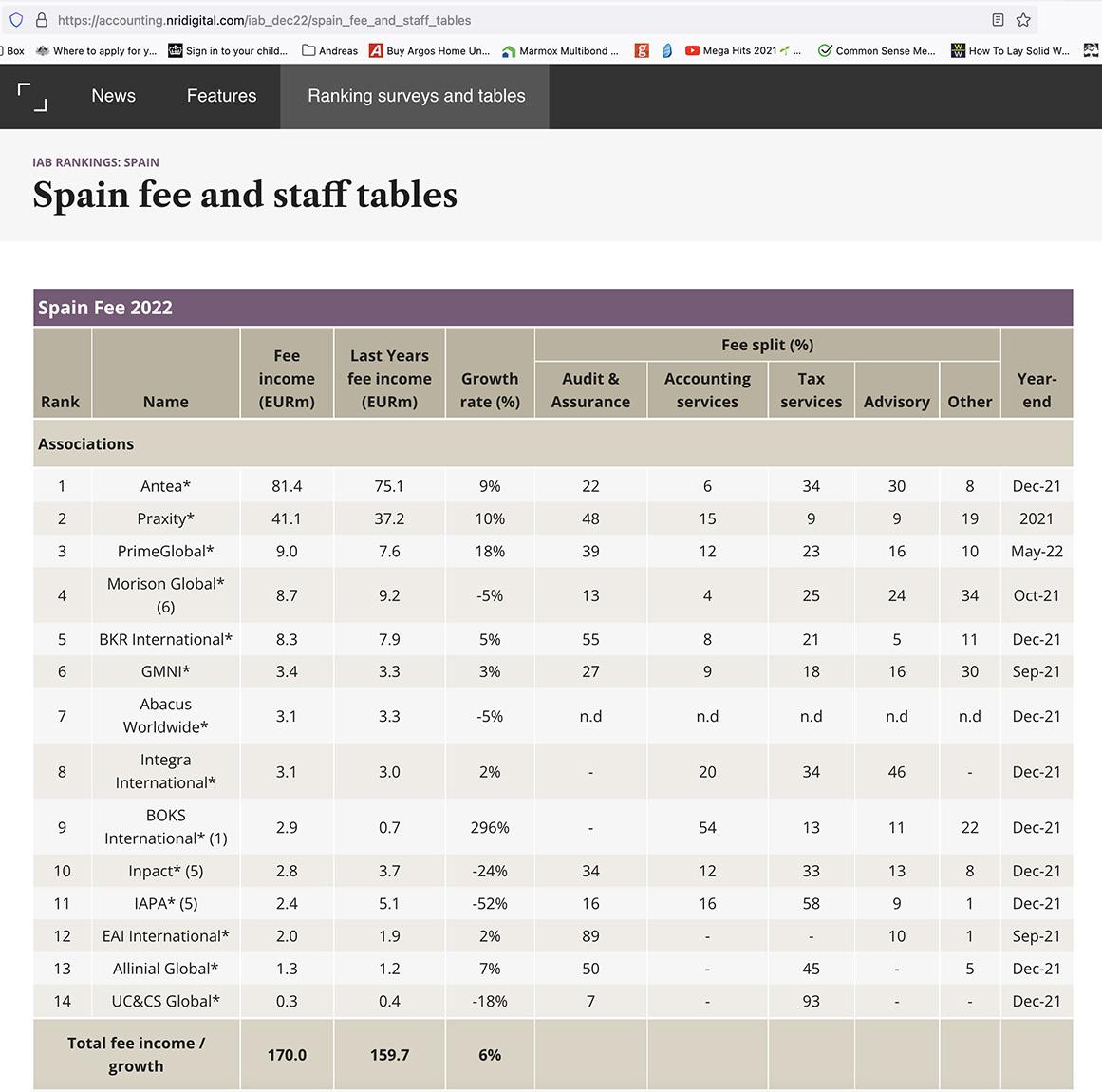
Task: Click the padlock site security icon
Action: click(42, 20)
